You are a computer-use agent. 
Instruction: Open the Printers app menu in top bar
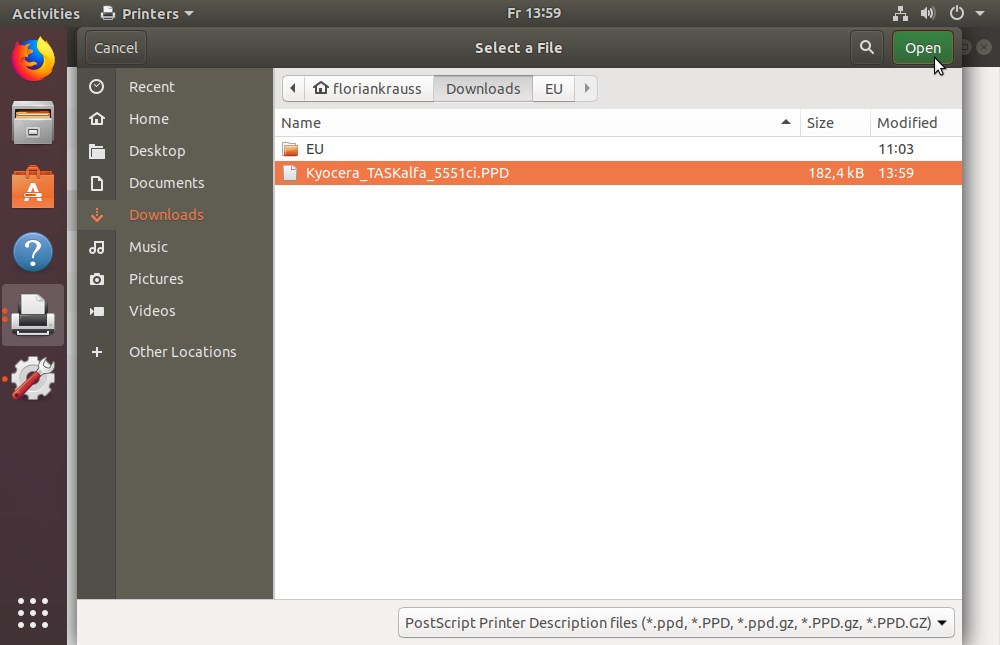(148, 14)
